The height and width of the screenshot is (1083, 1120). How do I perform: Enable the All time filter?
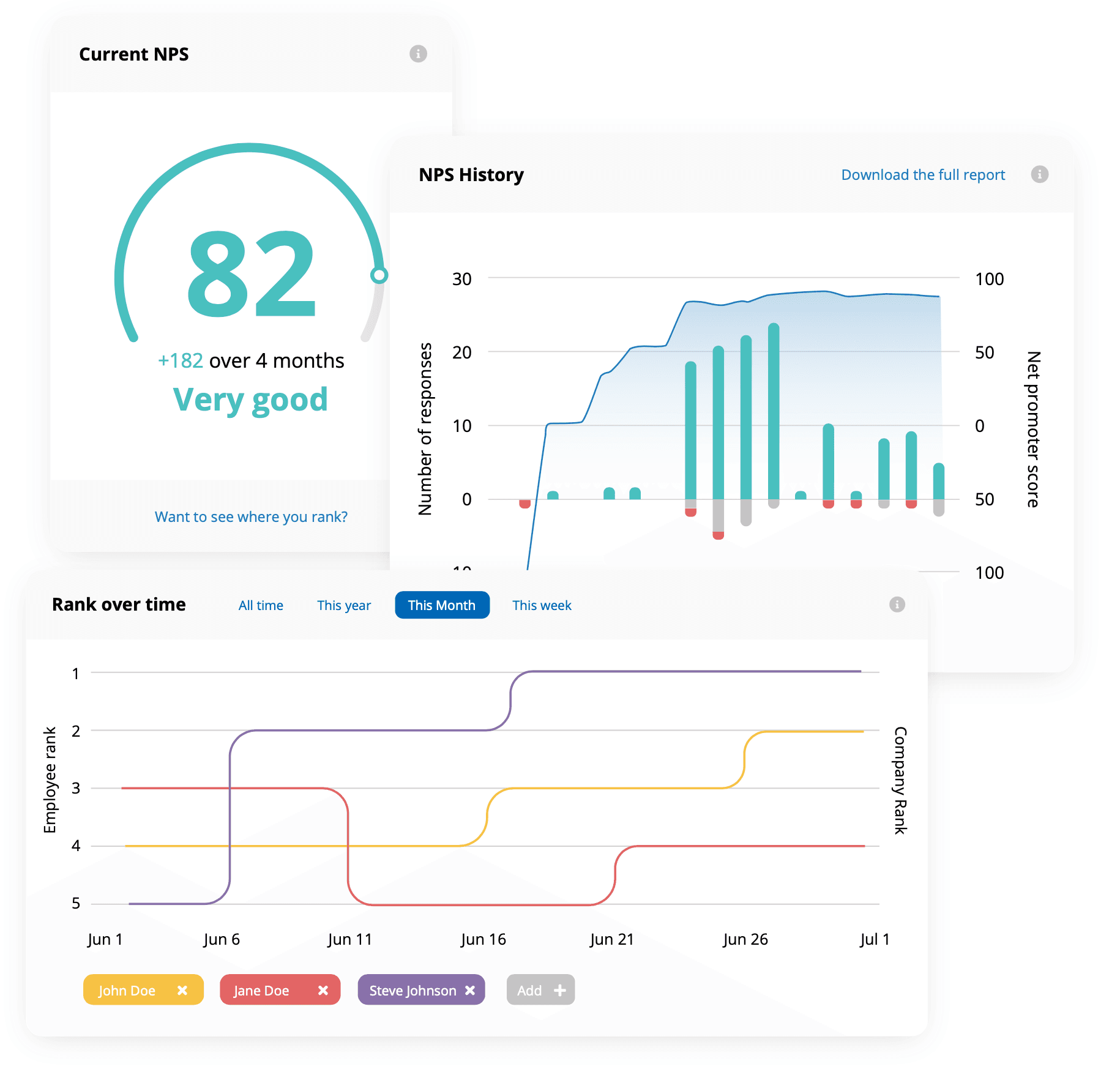point(260,605)
